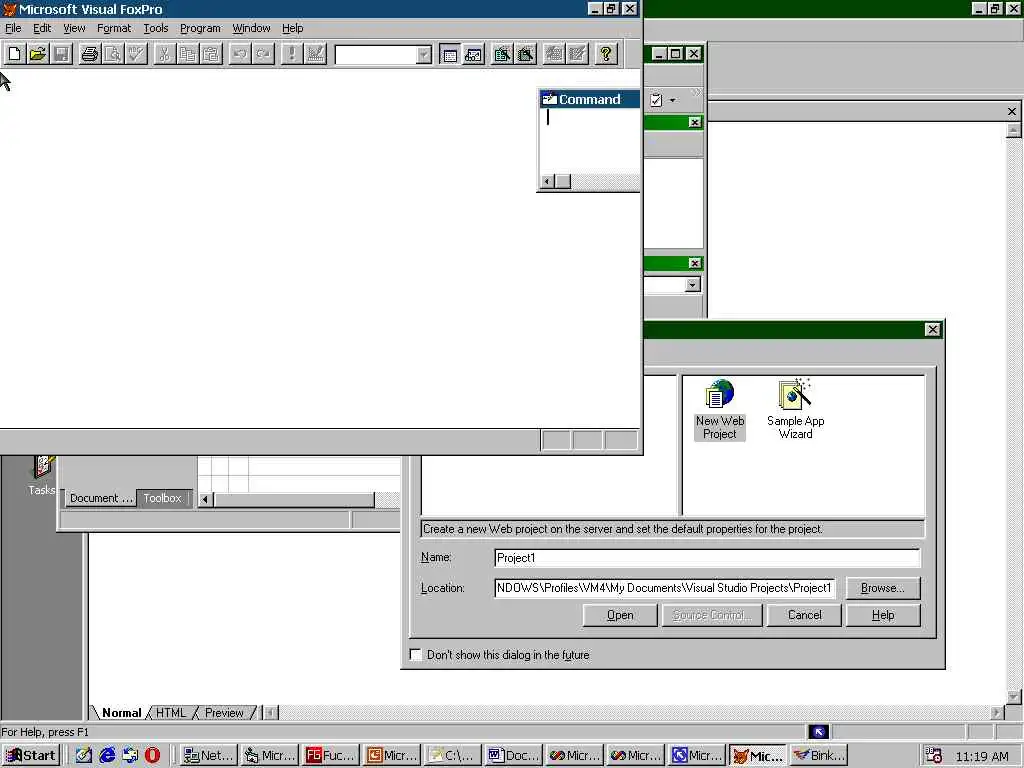Toggle the Command Window toolbar button

click(449, 54)
